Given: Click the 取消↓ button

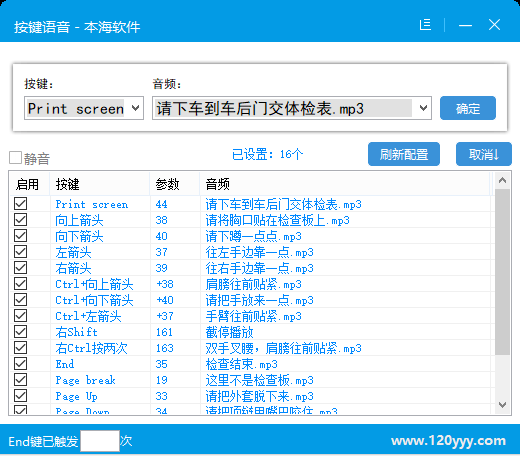Looking at the screenshot, I should click(484, 154).
